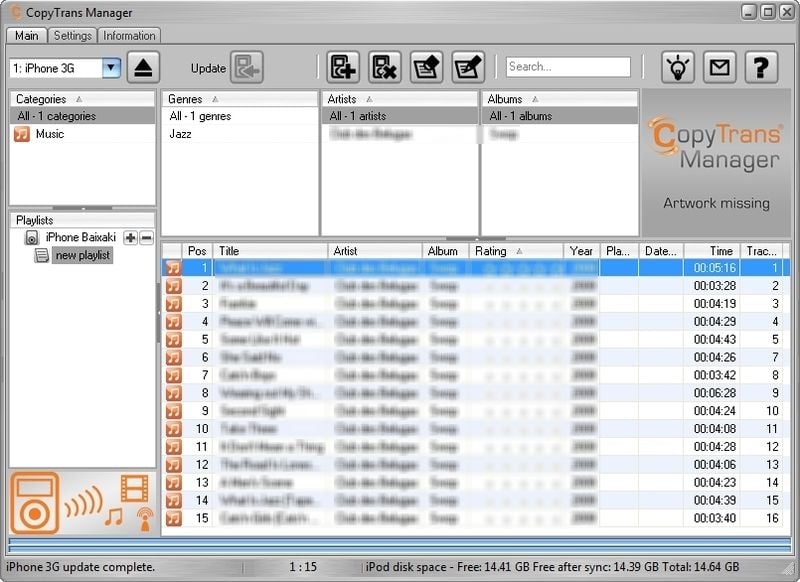800x582 pixels.
Task: Click the device selector showing 1: iPhone 3G
Action: (x=65, y=68)
